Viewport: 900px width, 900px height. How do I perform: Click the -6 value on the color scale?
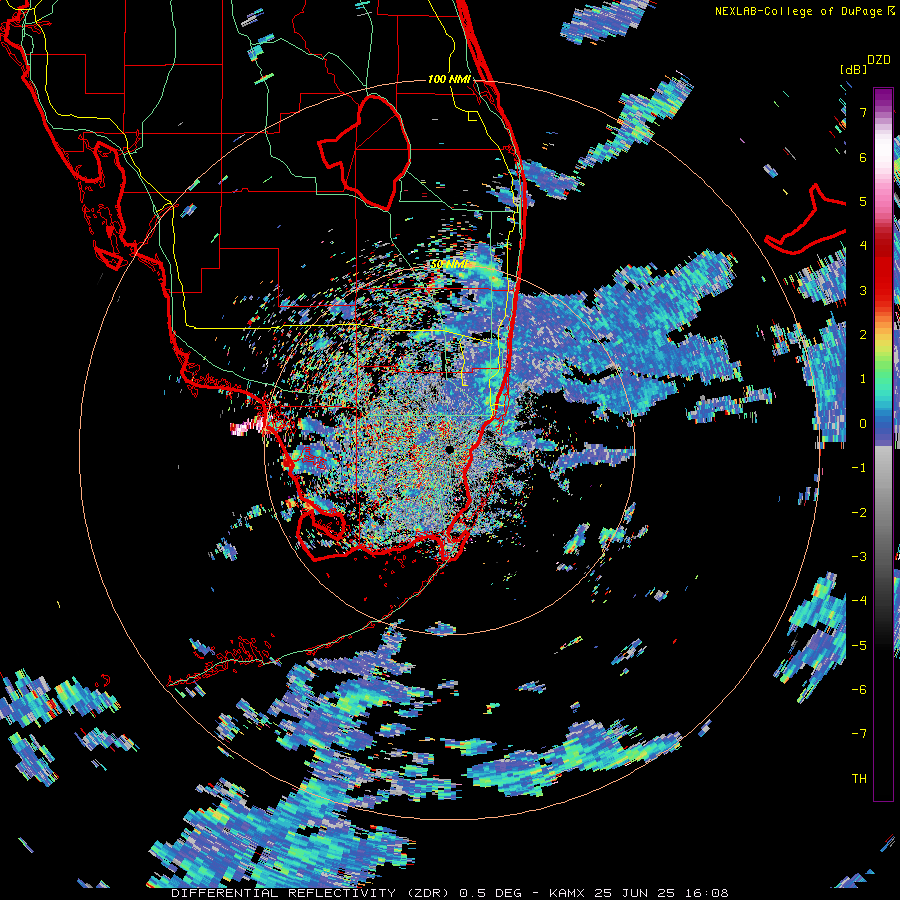pyautogui.click(x=859, y=690)
